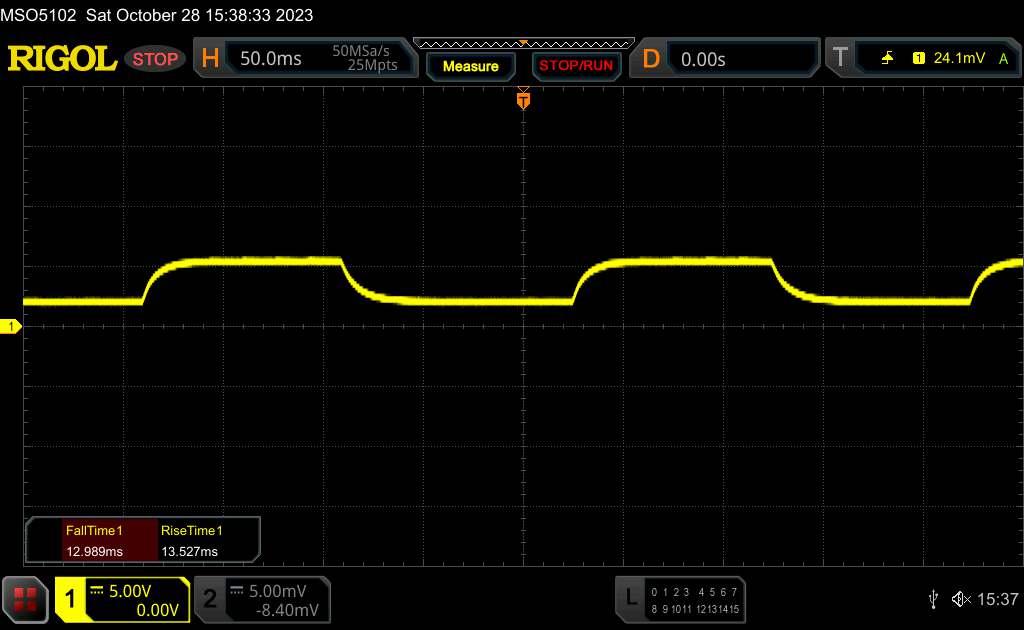Open the Measure menu
Screen dimensions: 1024x630
pos(470,66)
